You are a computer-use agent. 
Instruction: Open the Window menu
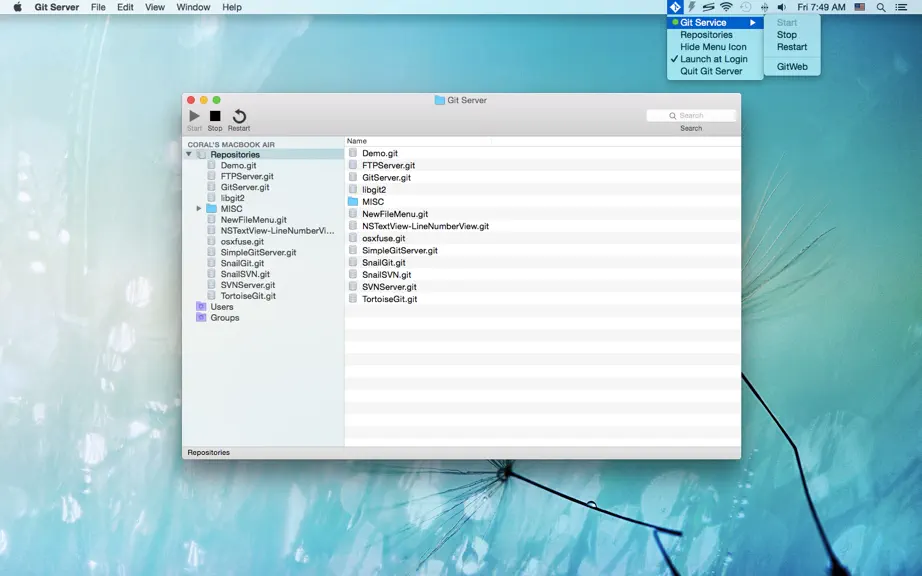pos(193,7)
